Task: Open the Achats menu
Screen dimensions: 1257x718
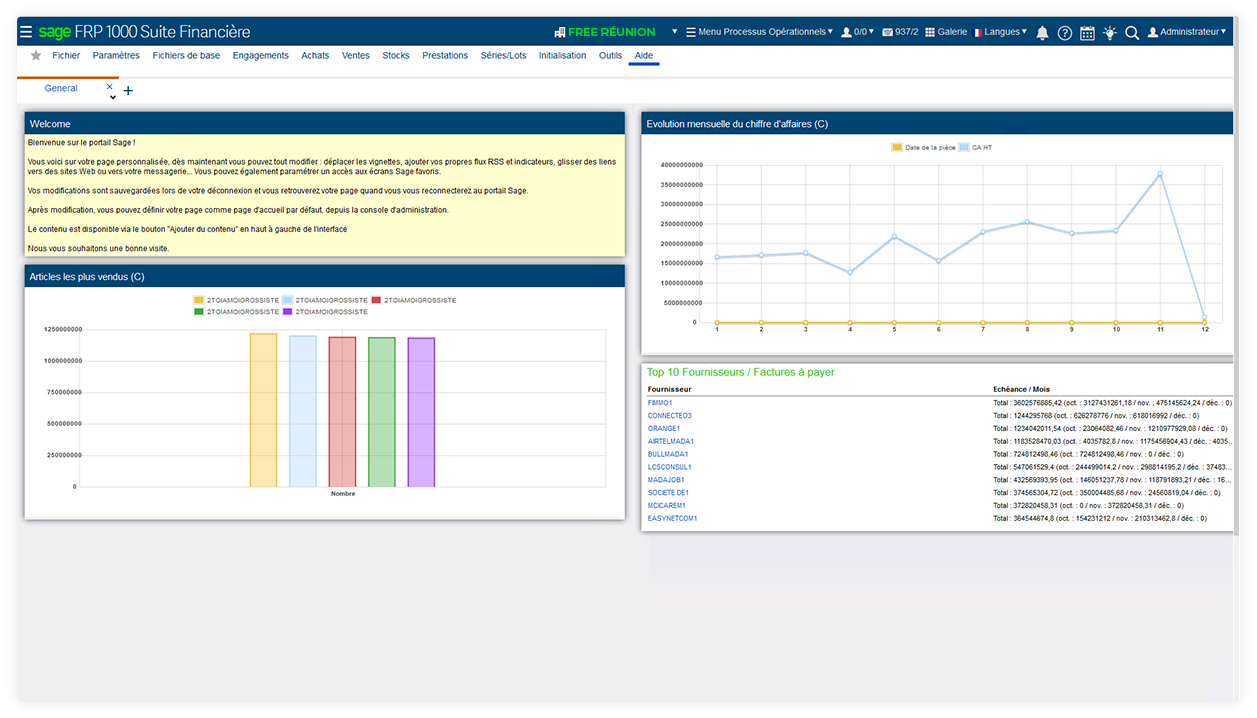Action: (315, 56)
